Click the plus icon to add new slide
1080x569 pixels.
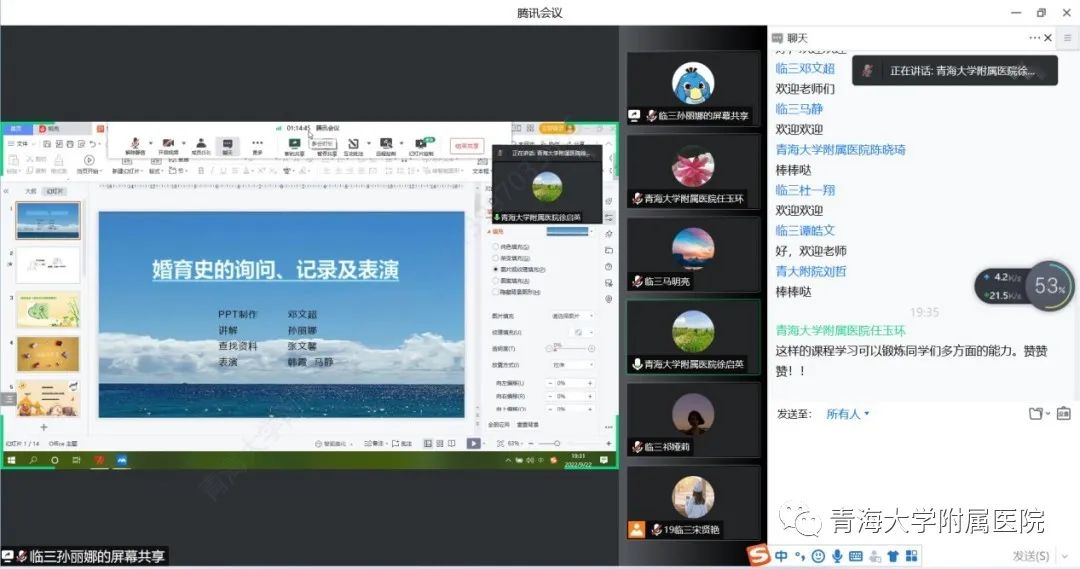tap(44, 427)
